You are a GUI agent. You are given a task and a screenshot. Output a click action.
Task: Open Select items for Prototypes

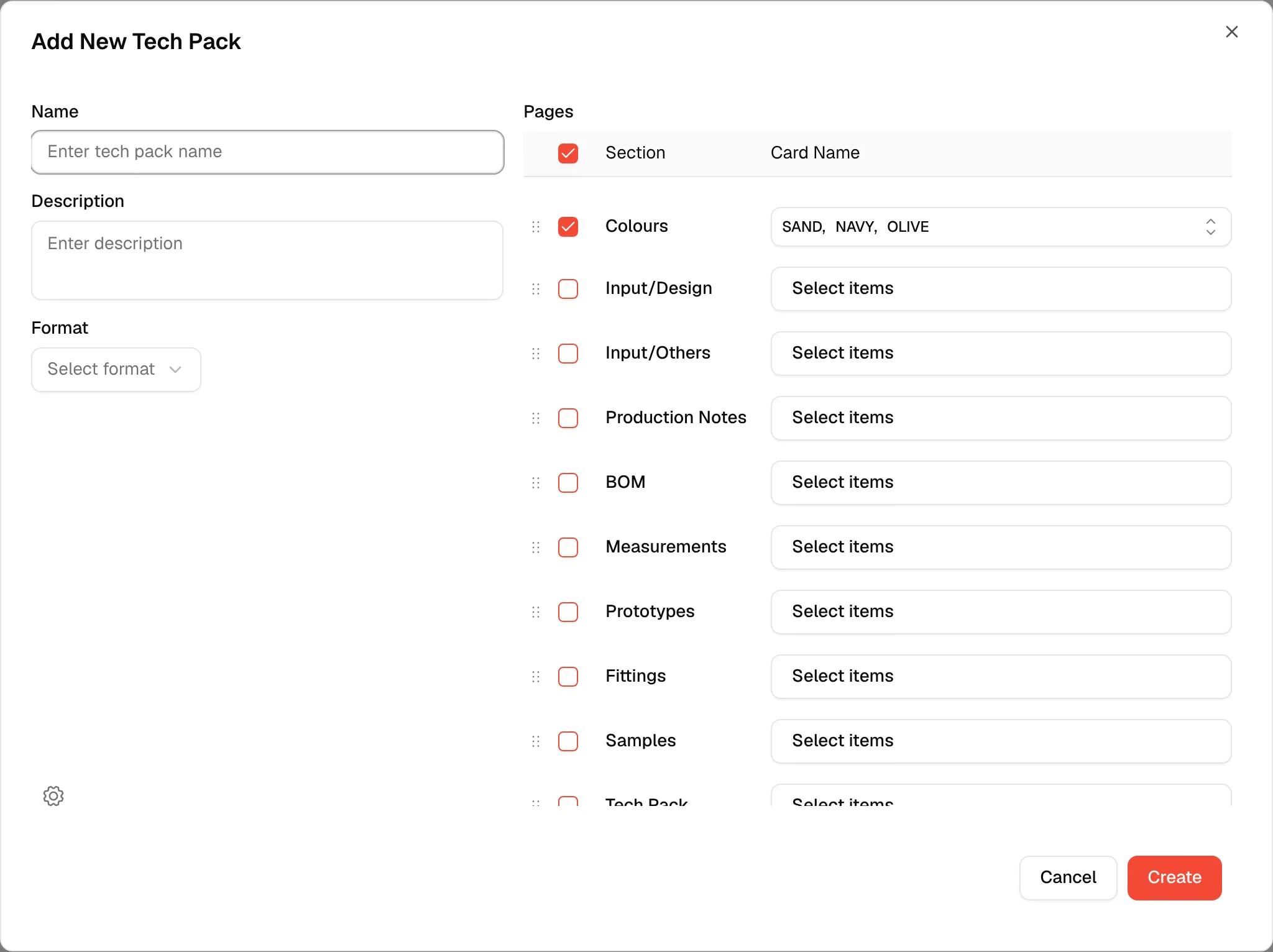click(1001, 612)
